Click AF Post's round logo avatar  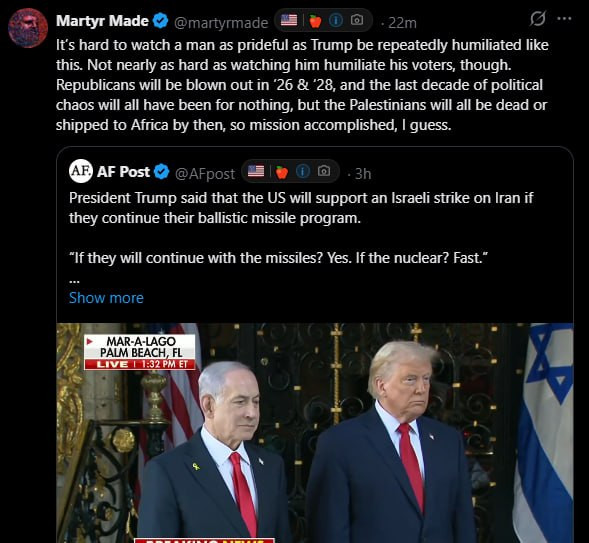coord(81,171)
